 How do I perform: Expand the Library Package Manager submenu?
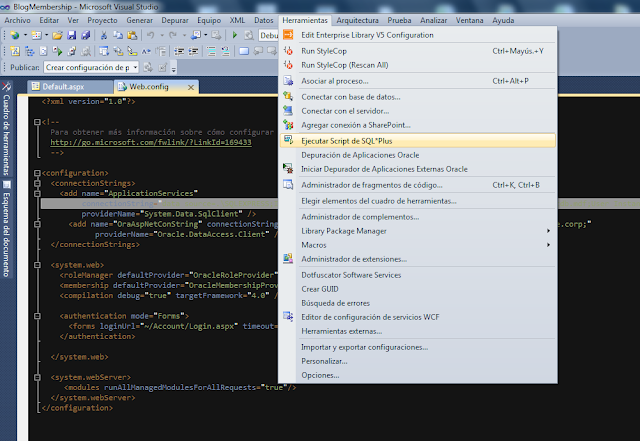tap(548, 231)
